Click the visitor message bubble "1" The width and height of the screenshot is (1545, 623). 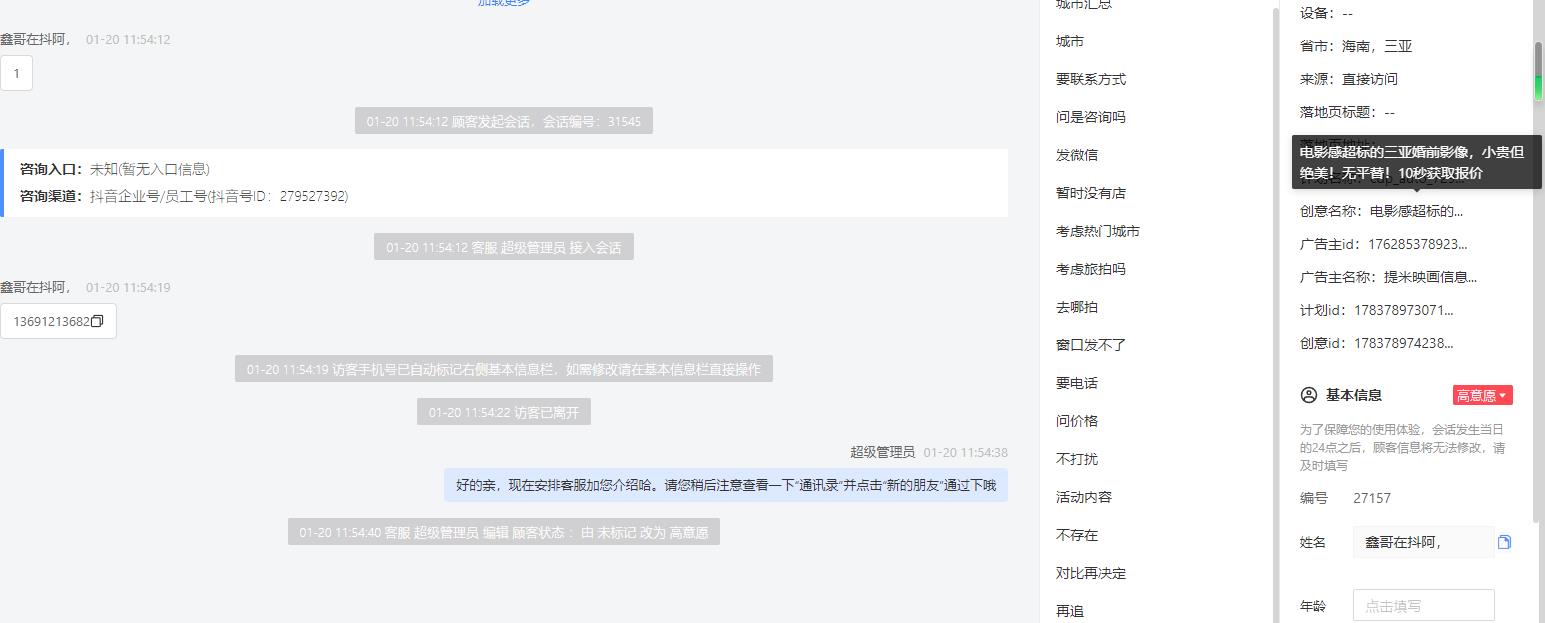16,73
